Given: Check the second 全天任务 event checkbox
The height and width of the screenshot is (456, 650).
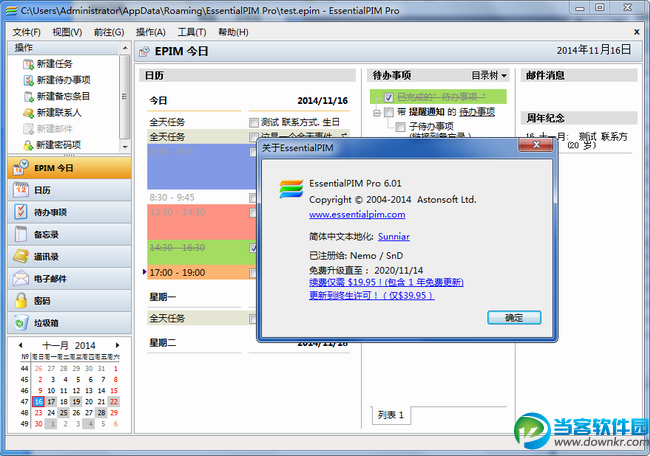Looking at the screenshot, I should click(x=254, y=137).
